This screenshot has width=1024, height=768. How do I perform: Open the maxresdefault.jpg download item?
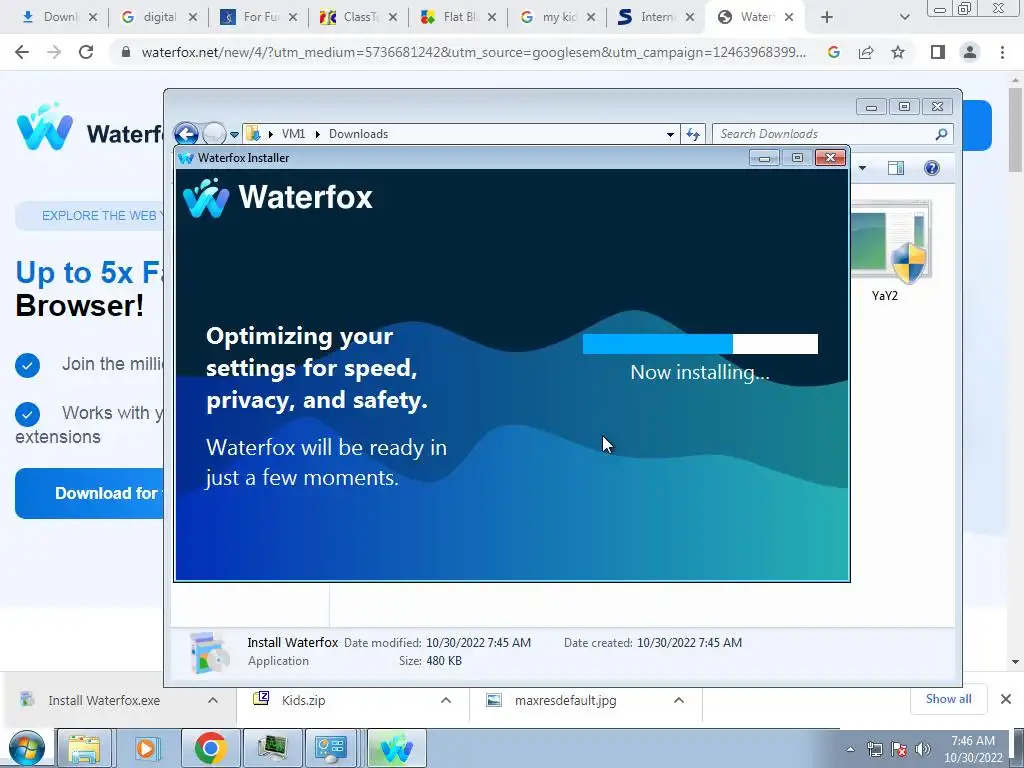pos(565,700)
